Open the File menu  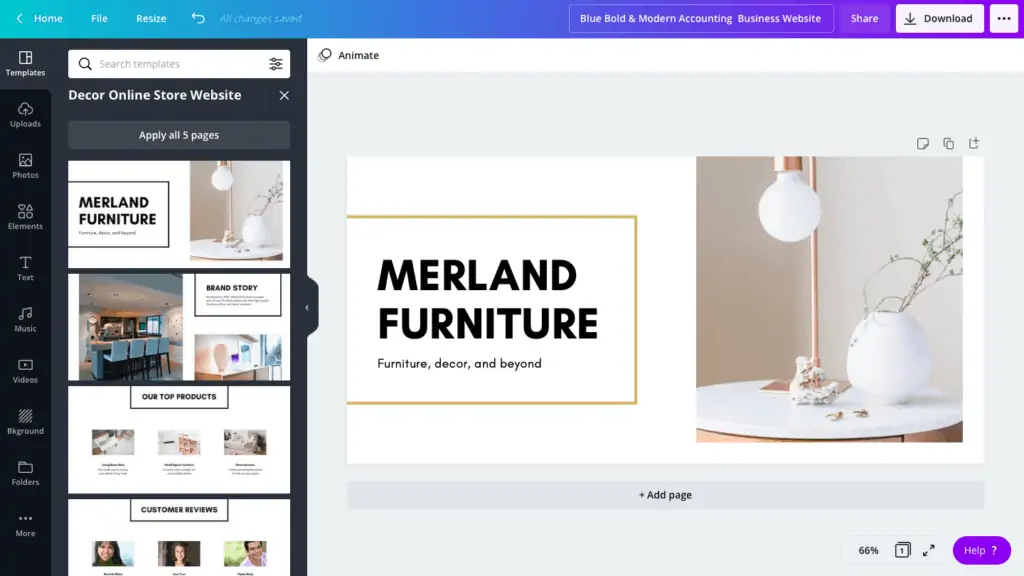pyautogui.click(x=99, y=18)
